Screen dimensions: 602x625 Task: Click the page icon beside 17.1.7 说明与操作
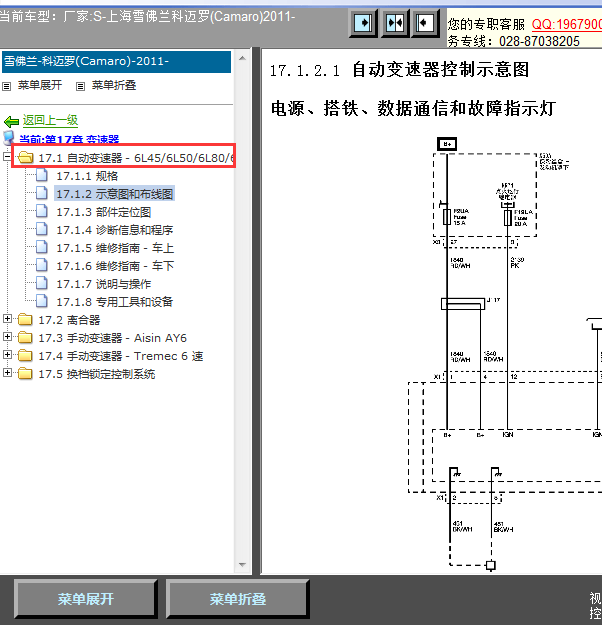[x=42, y=283]
